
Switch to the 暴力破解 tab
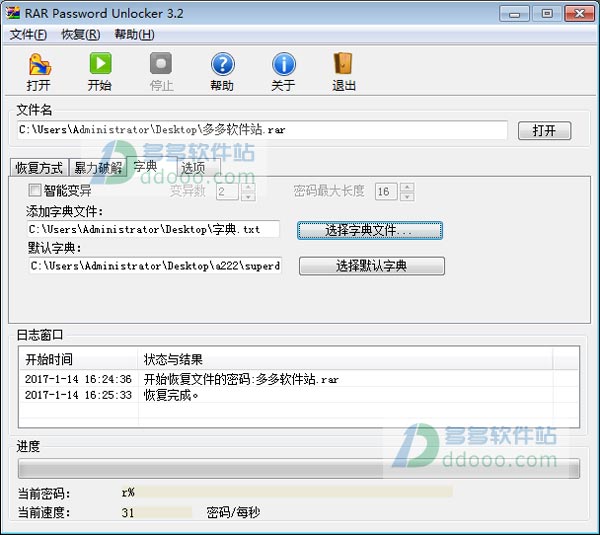(98, 168)
